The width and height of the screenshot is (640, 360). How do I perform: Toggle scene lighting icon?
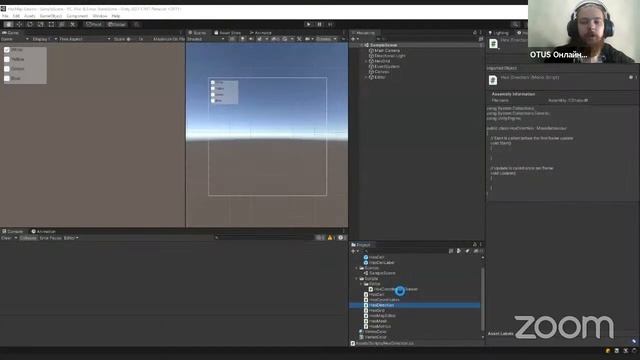coord(242,39)
